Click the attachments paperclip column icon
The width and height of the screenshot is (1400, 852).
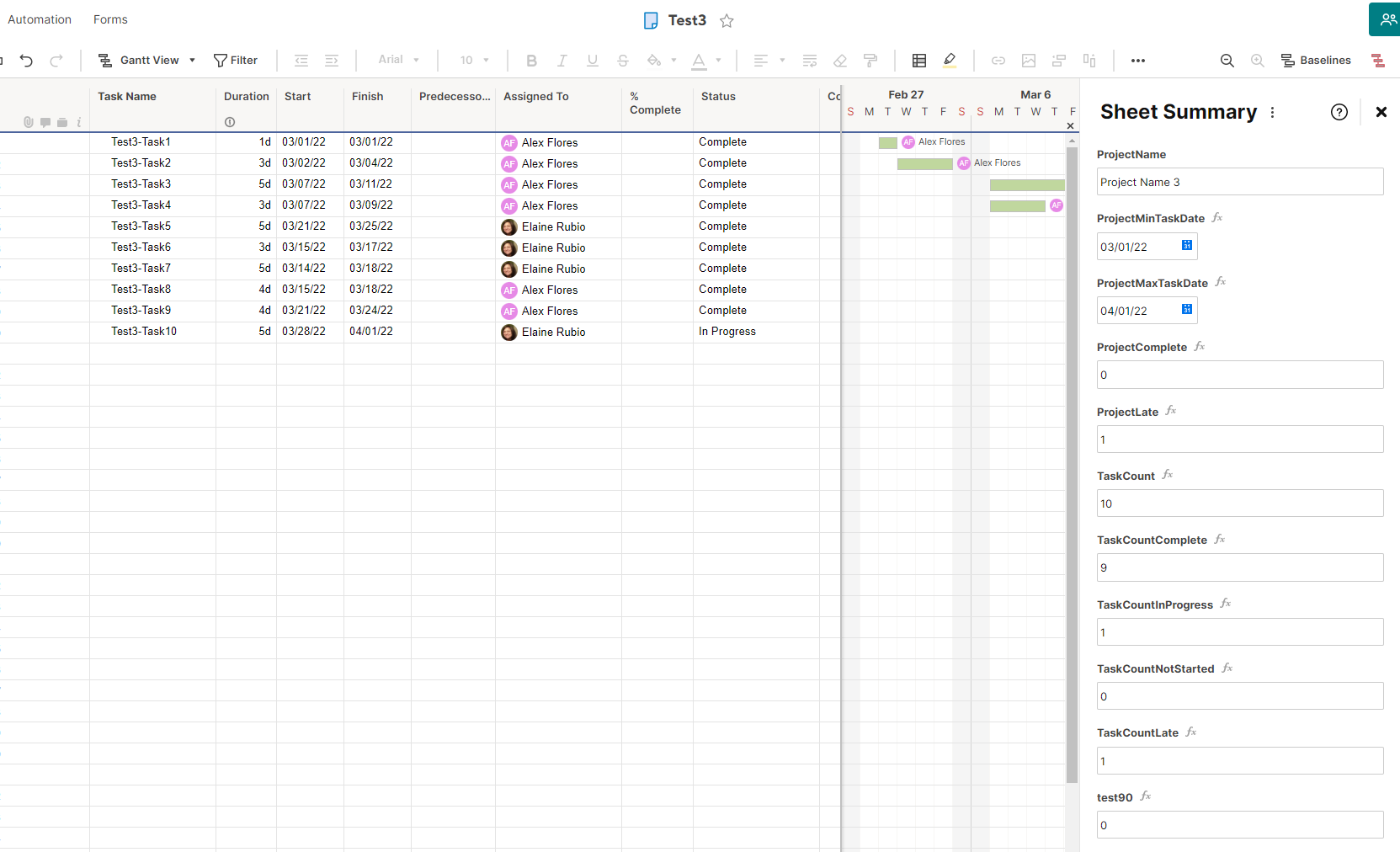(28, 122)
